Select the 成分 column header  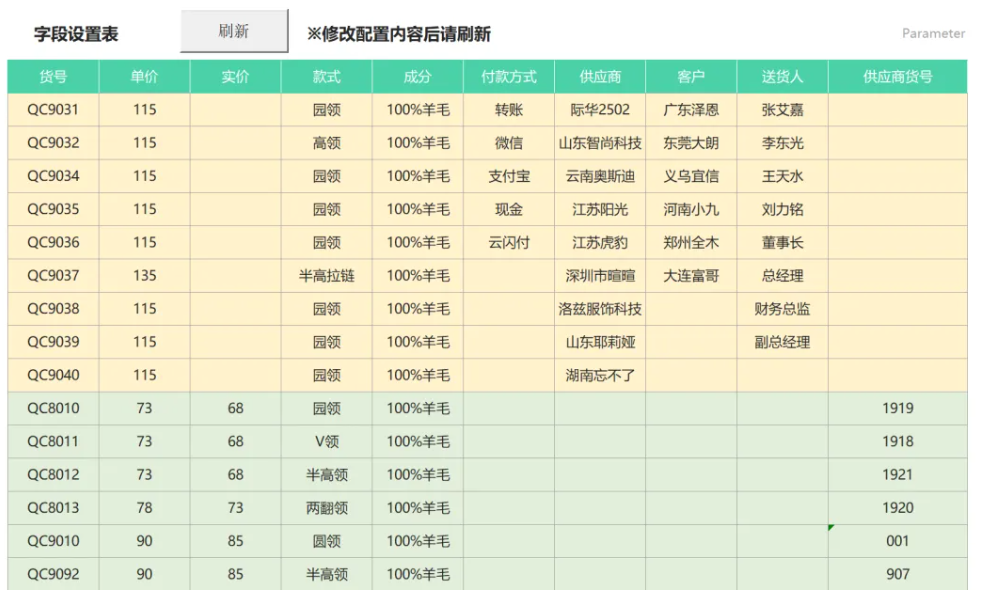pos(418,77)
